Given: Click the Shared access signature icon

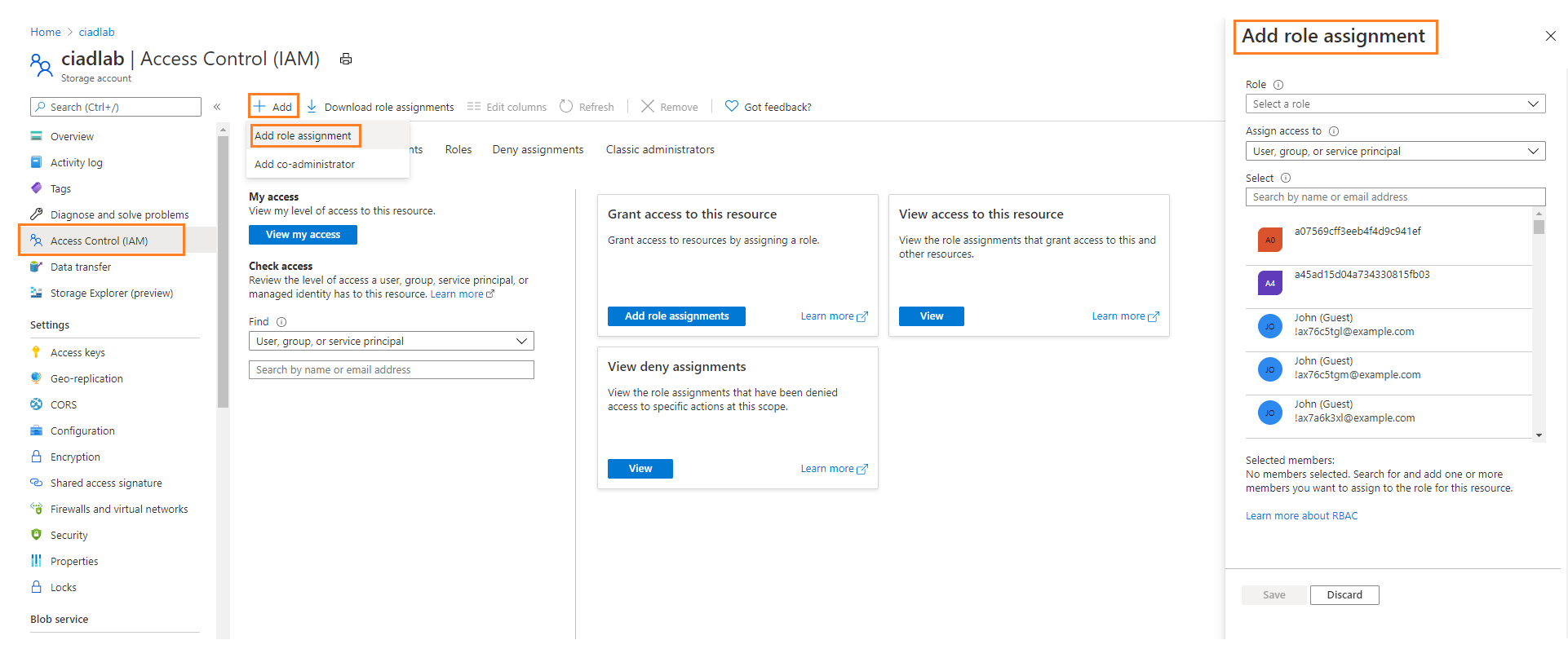Looking at the screenshot, I should click(x=36, y=483).
